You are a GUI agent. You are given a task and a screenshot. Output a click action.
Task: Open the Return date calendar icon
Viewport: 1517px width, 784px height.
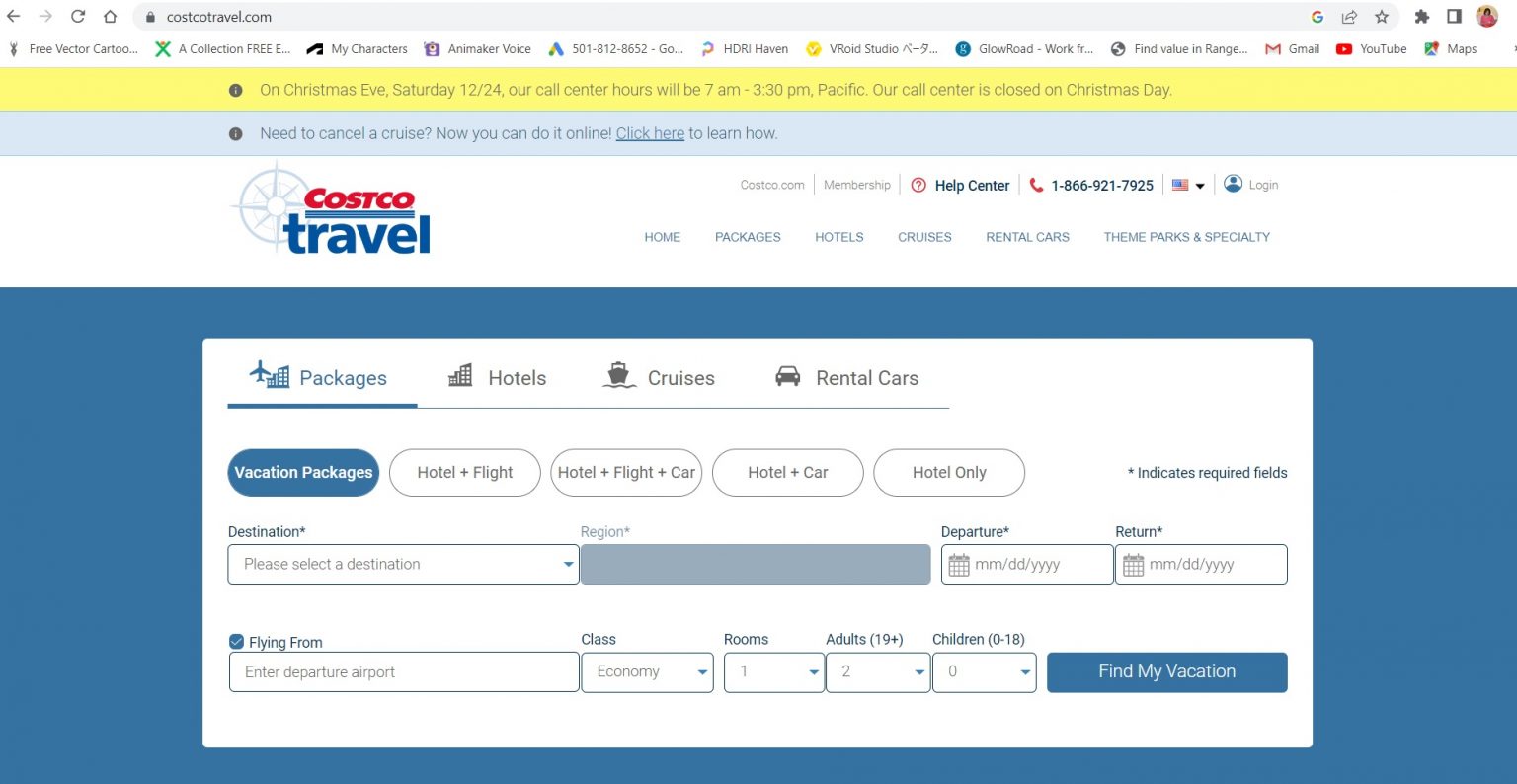pyautogui.click(x=1132, y=564)
